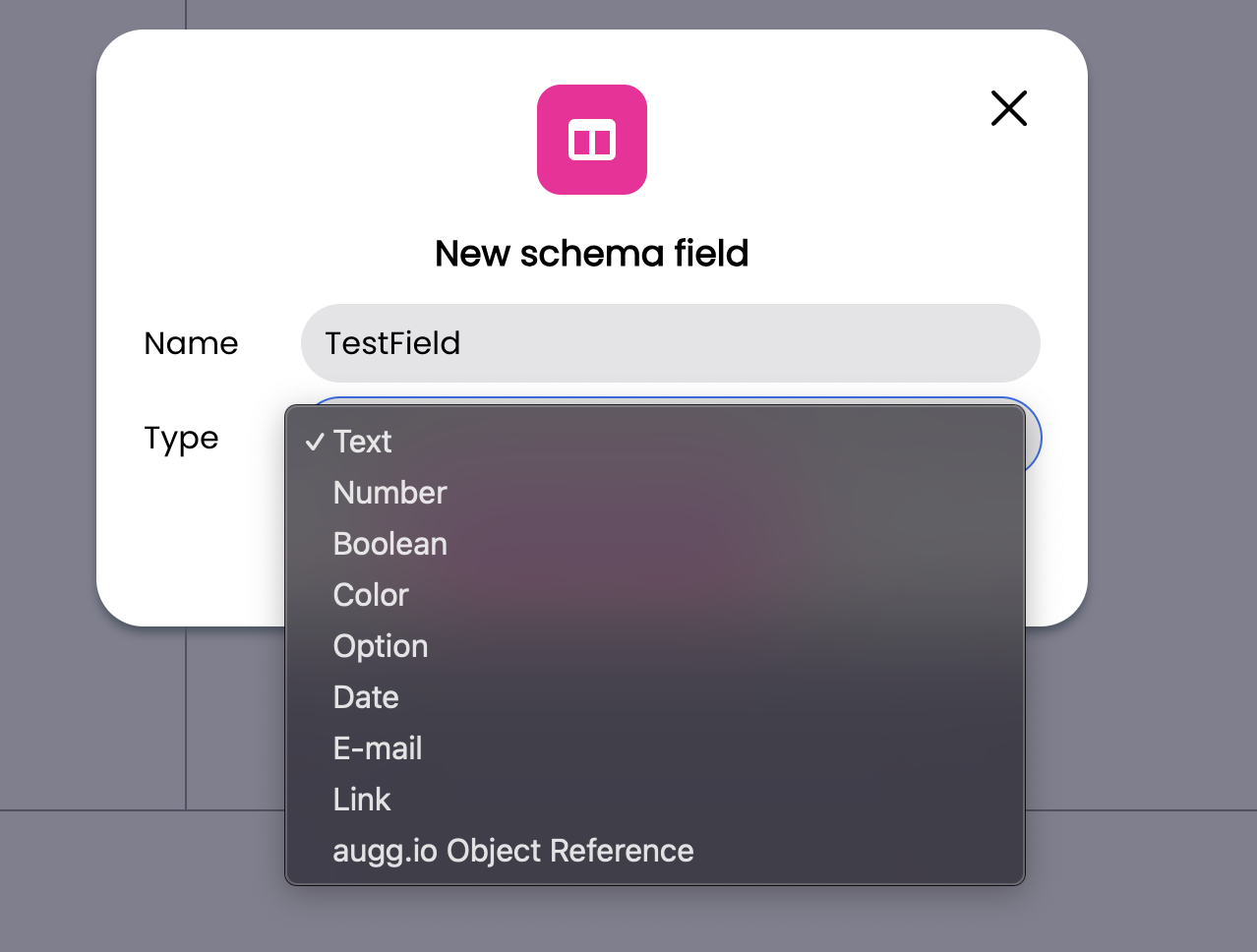The width and height of the screenshot is (1257, 952).
Task: Pick the Boolean field type
Action: [389, 544]
